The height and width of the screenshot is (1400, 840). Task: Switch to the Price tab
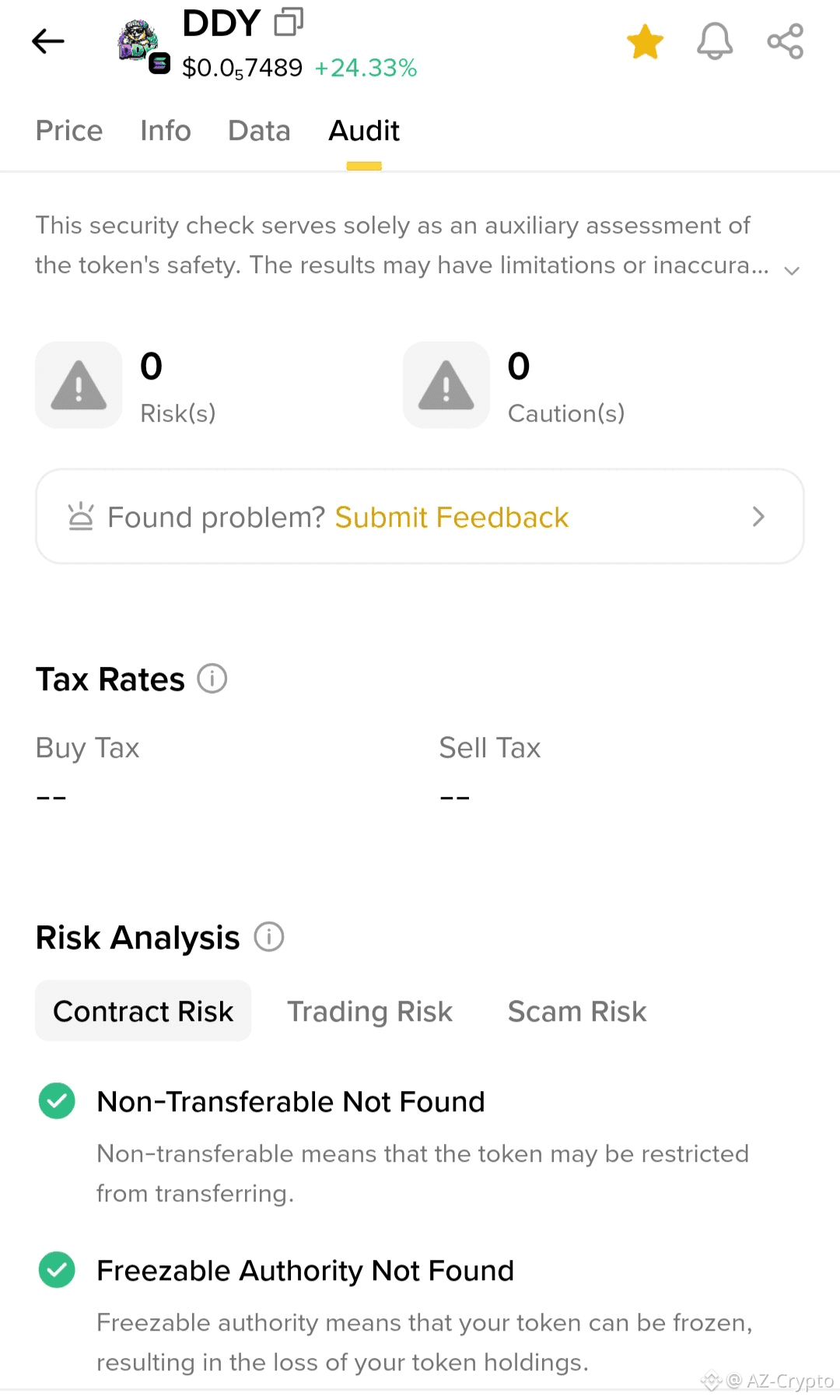click(69, 131)
